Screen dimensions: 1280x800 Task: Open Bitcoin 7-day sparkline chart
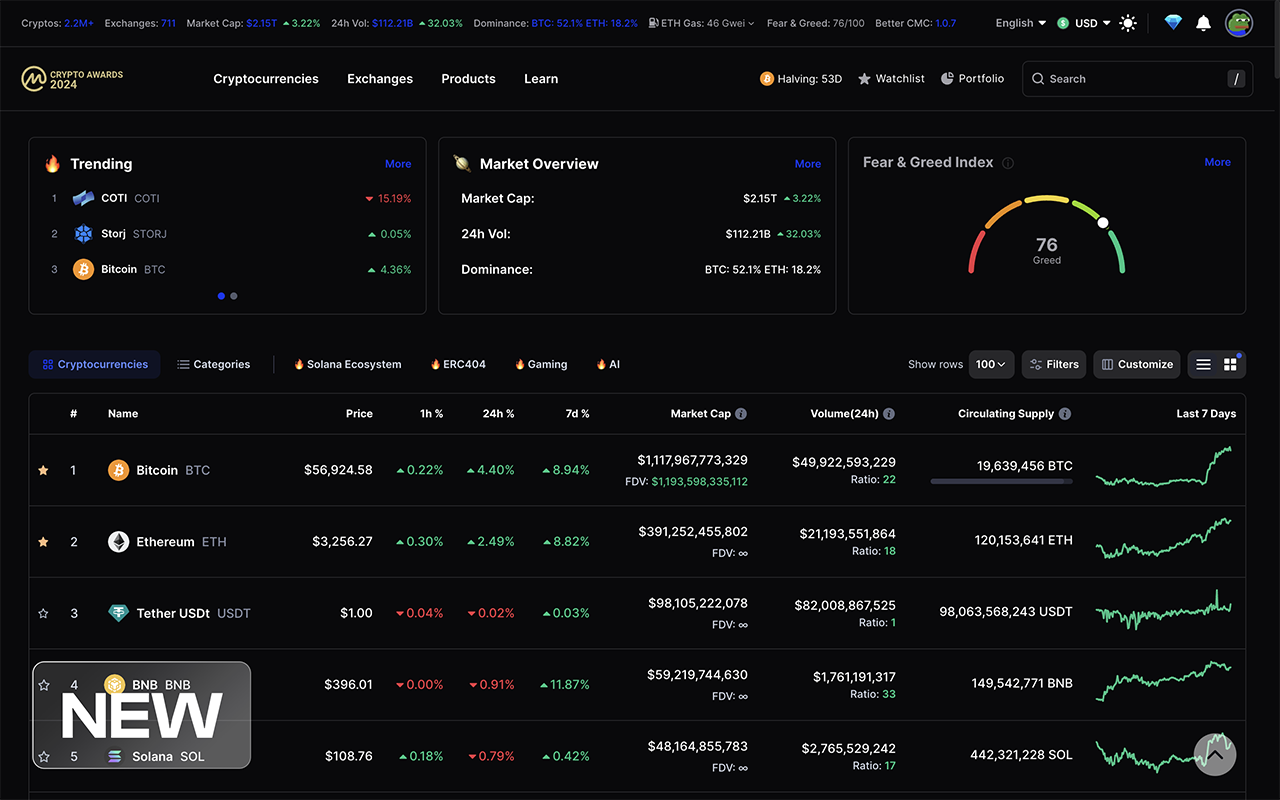pyautogui.click(x=1164, y=468)
